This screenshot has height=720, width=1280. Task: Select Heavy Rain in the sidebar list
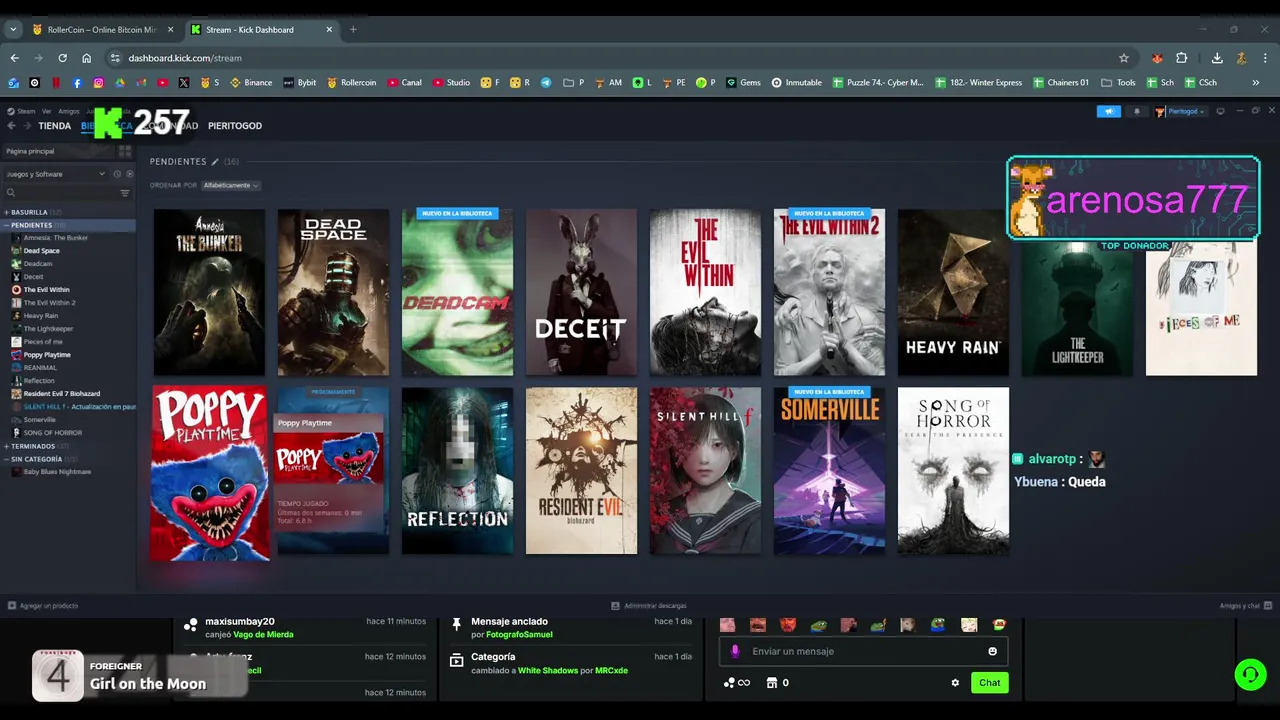40,316
